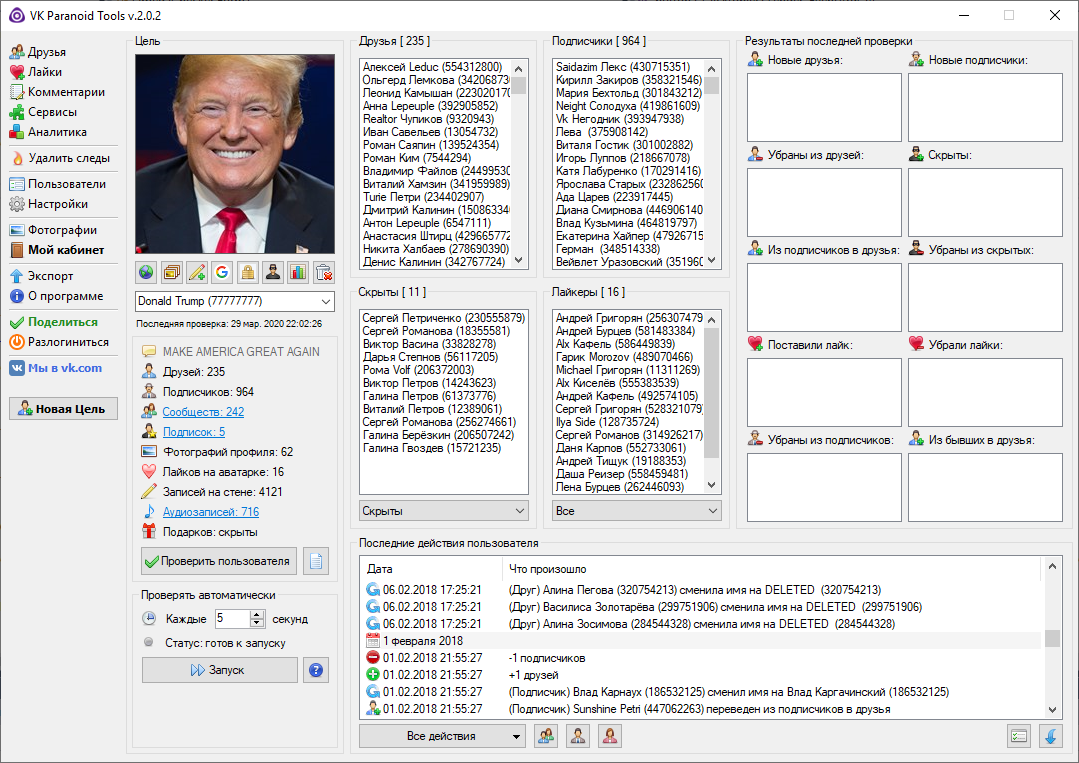The height and width of the screenshot is (763, 1079).
Task: Open the bar chart statistics icon
Action: click(x=299, y=272)
